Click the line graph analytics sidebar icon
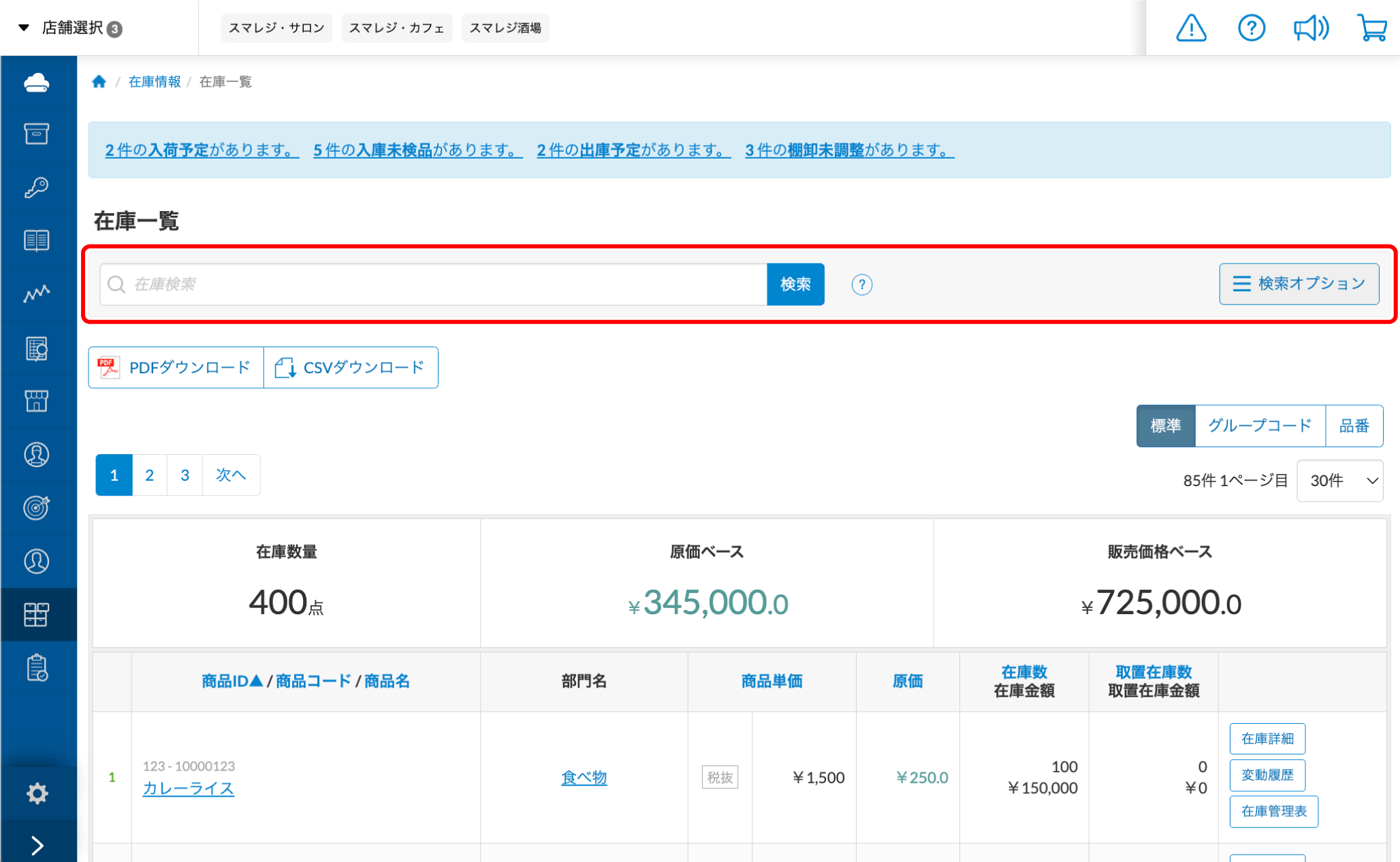The width and height of the screenshot is (1400, 862). click(37, 293)
